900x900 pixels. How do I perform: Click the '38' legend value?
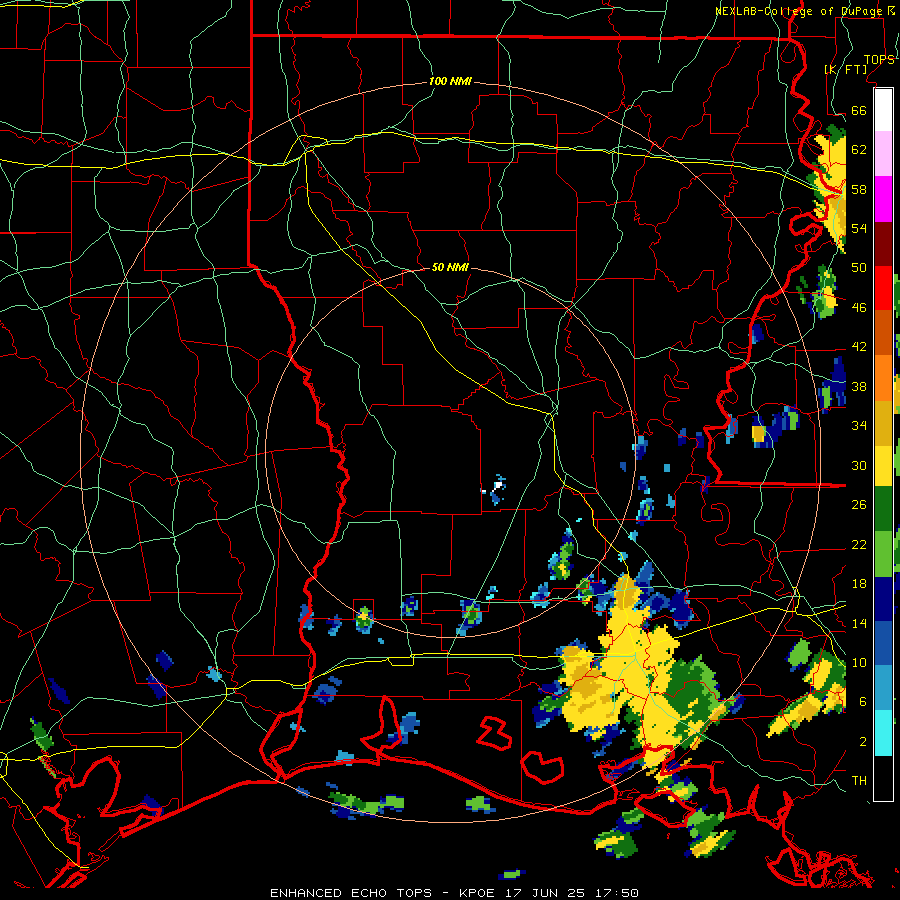pos(859,387)
